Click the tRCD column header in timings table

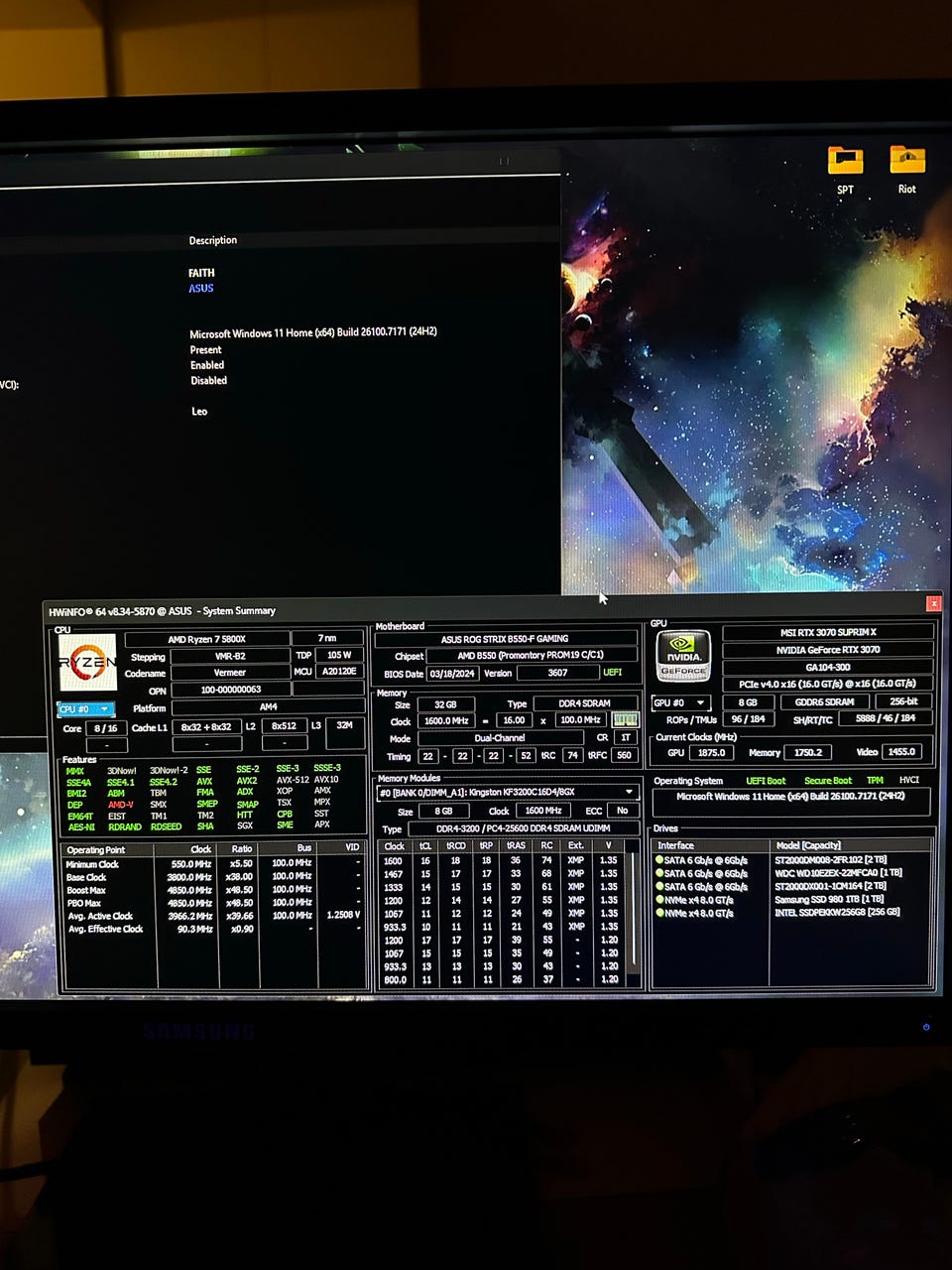point(456,846)
